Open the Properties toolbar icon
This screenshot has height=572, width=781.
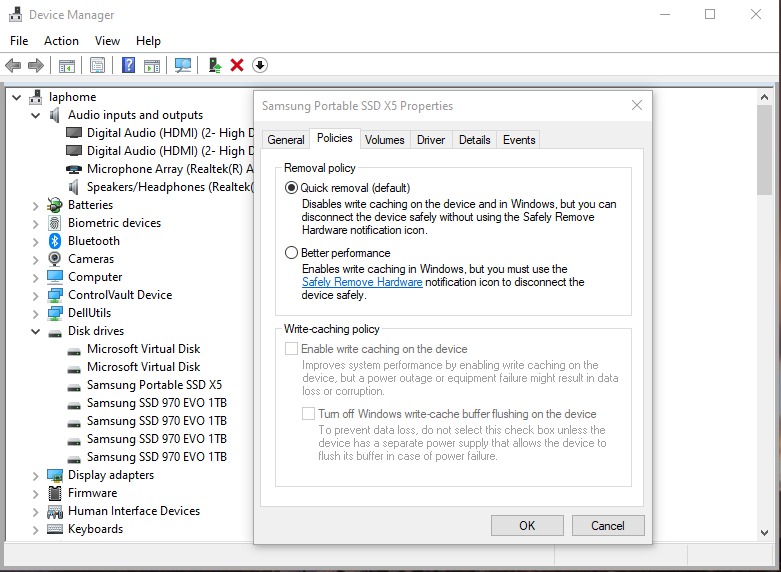point(98,65)
